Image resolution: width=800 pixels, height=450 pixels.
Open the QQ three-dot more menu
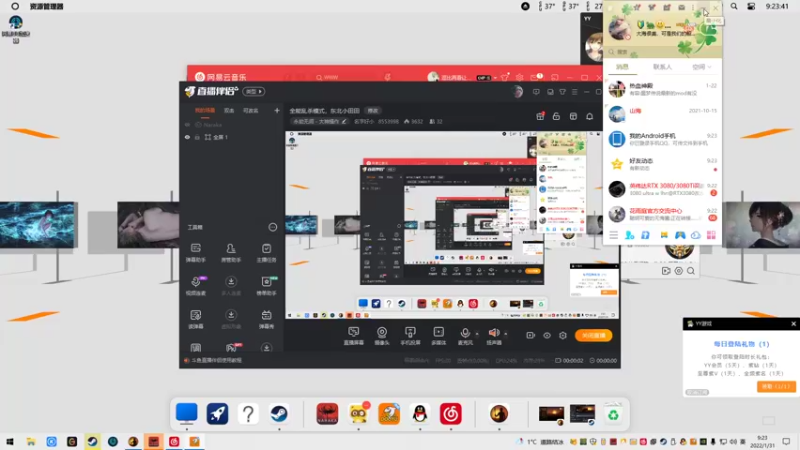click(693, 8)
